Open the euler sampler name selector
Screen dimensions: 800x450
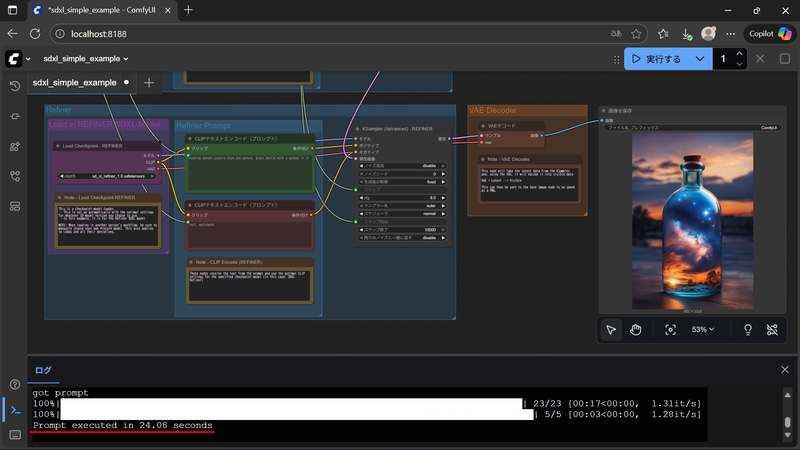point(403,206)
